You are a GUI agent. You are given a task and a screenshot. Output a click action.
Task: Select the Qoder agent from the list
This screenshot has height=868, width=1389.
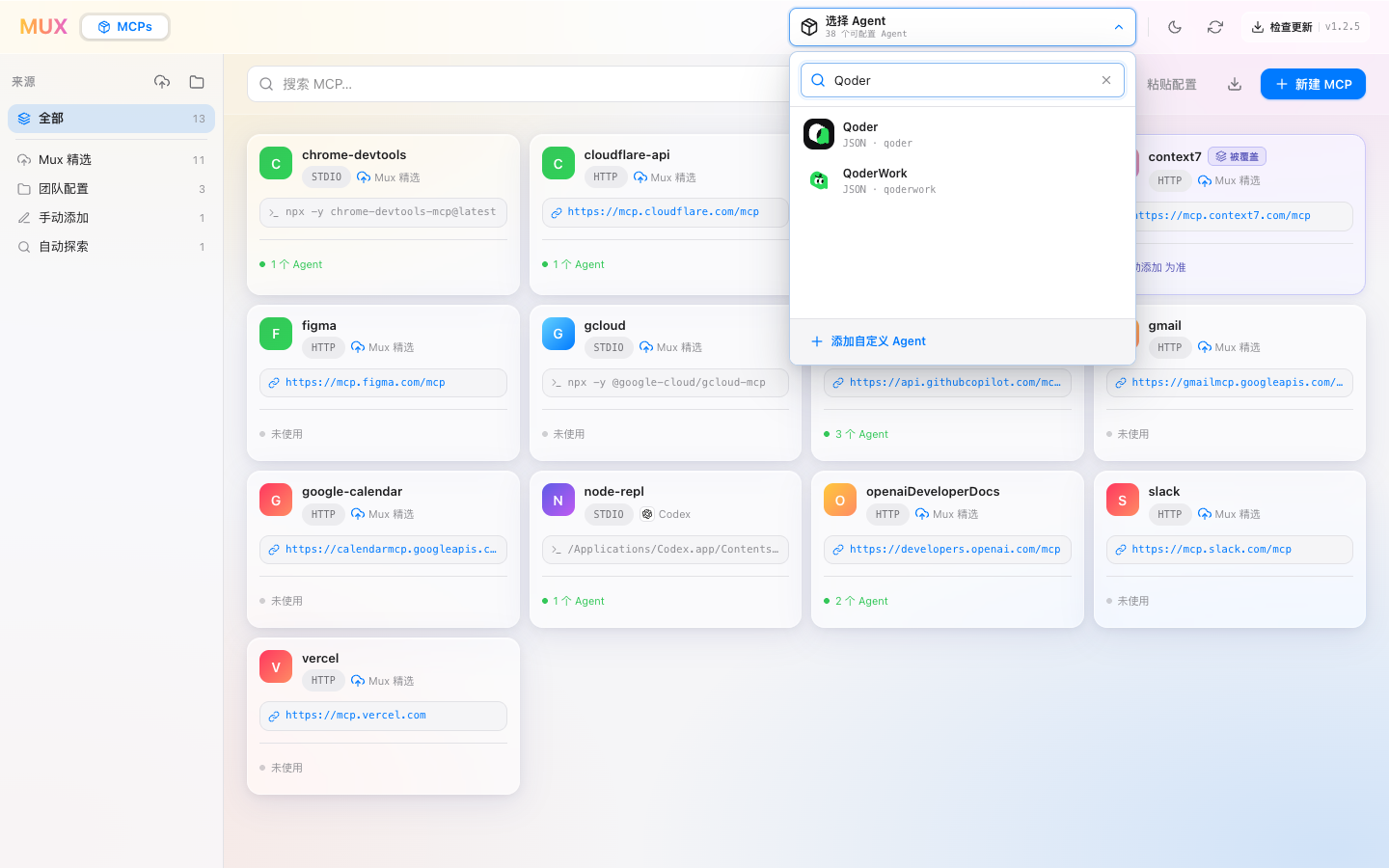(963, 134)
